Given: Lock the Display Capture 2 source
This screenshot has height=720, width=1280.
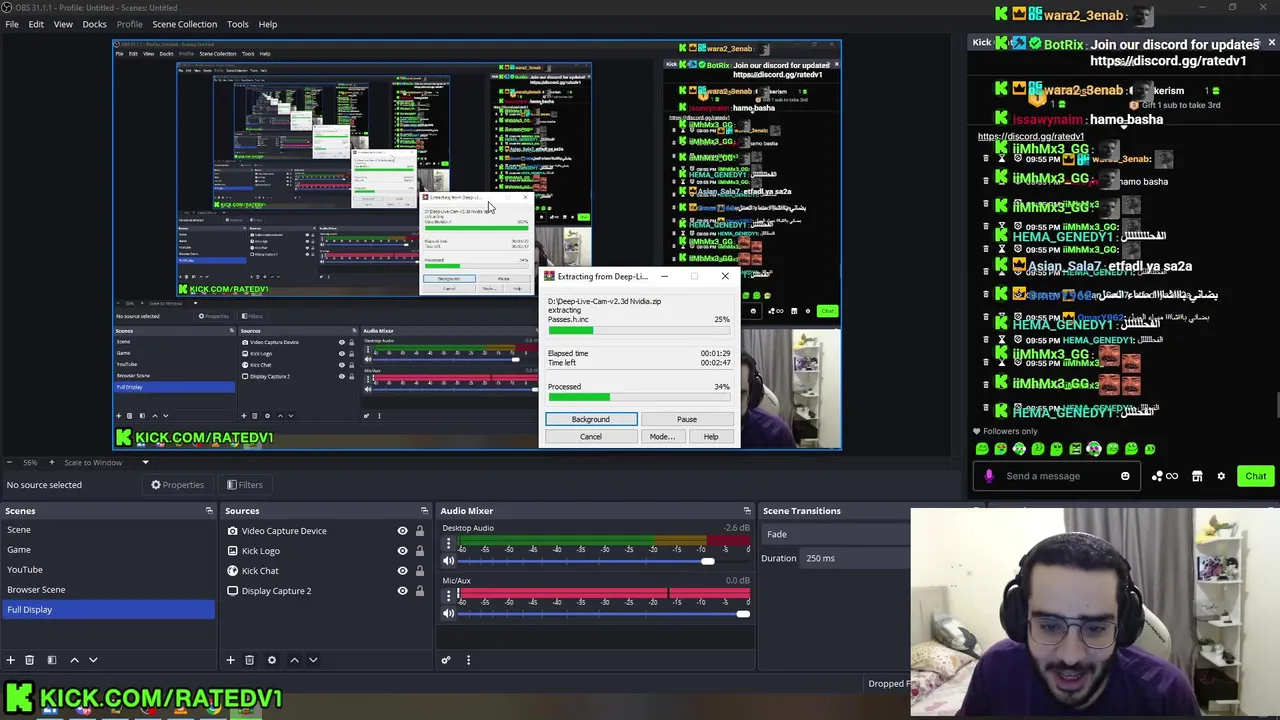Looking at the screenshot, I should 420,591.
